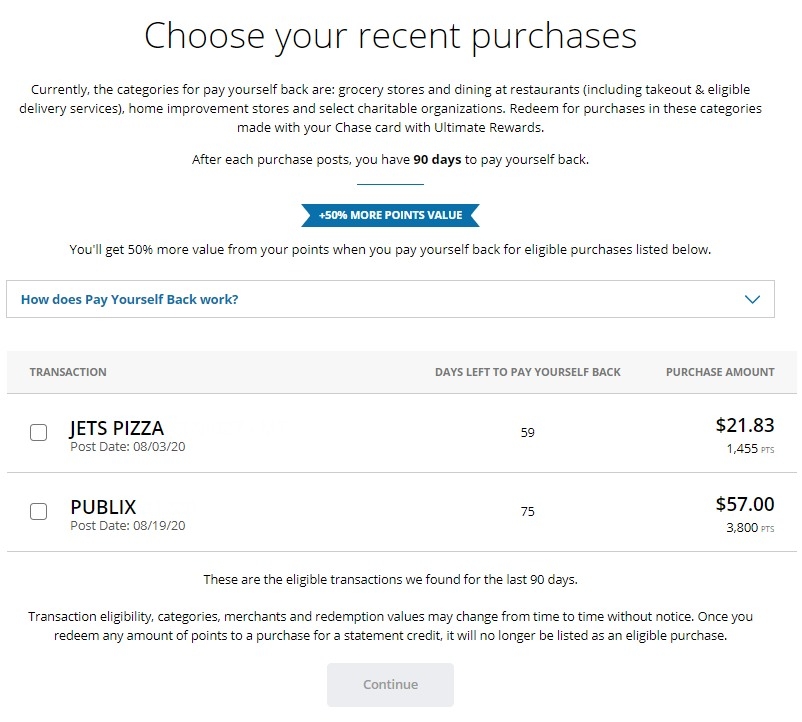
Task: Click the DAYS LEFT TO PAY YOURSELF BACK header
Action: (528, 372)
